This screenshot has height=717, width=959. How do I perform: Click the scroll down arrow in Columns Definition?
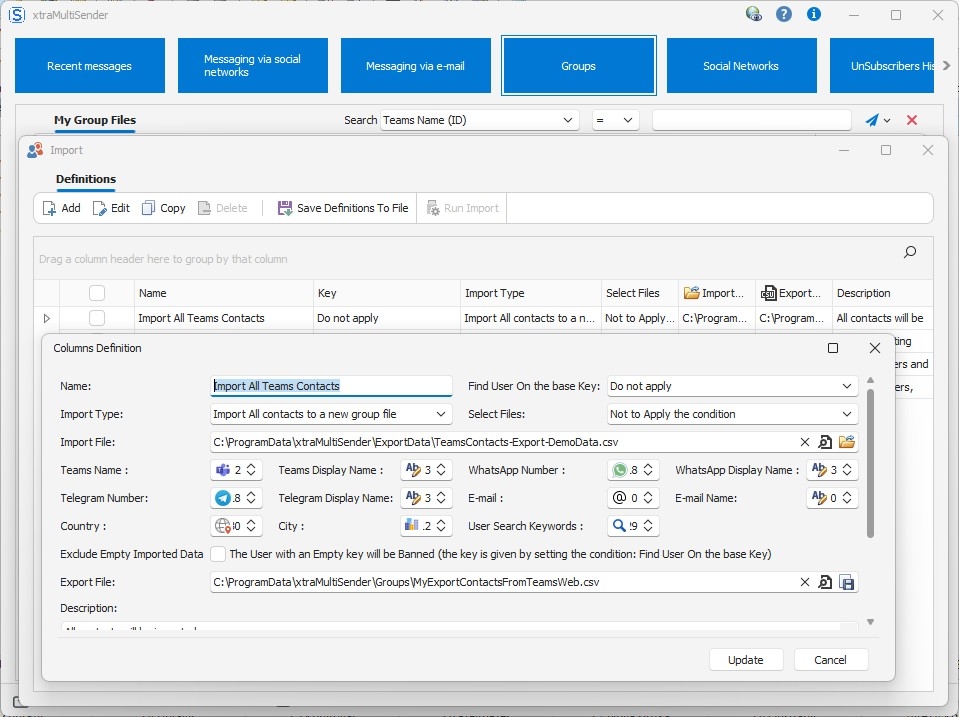coord(870,622)
